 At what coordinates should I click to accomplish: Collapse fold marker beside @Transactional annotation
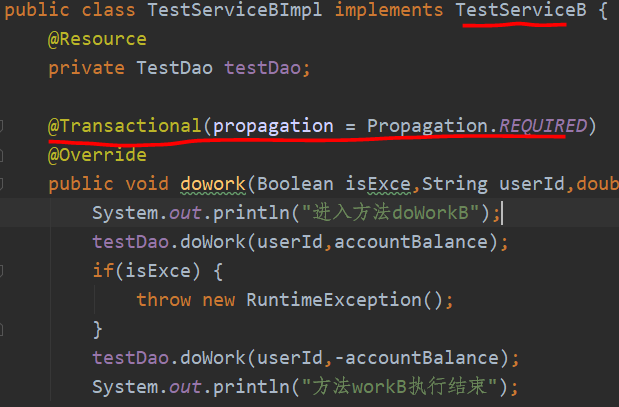point(3,126)
